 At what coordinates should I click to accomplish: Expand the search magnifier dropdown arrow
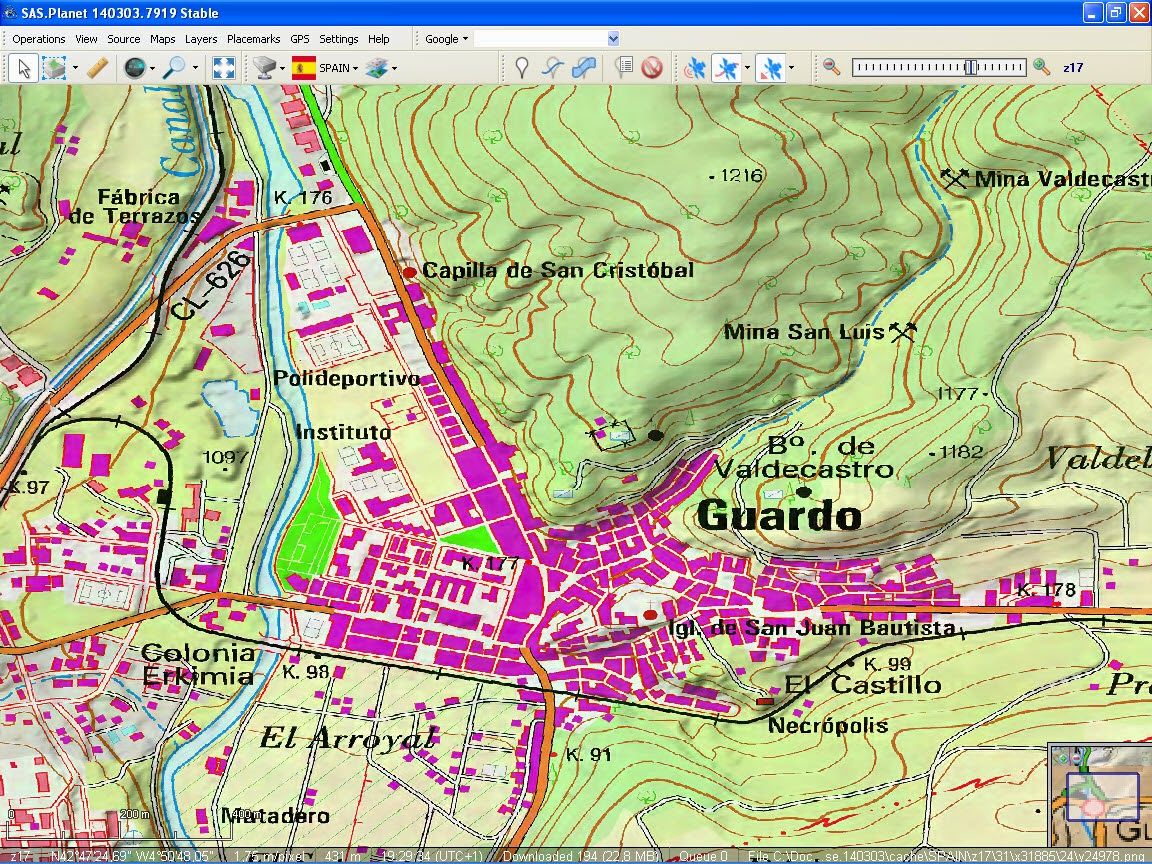(195, 68)
